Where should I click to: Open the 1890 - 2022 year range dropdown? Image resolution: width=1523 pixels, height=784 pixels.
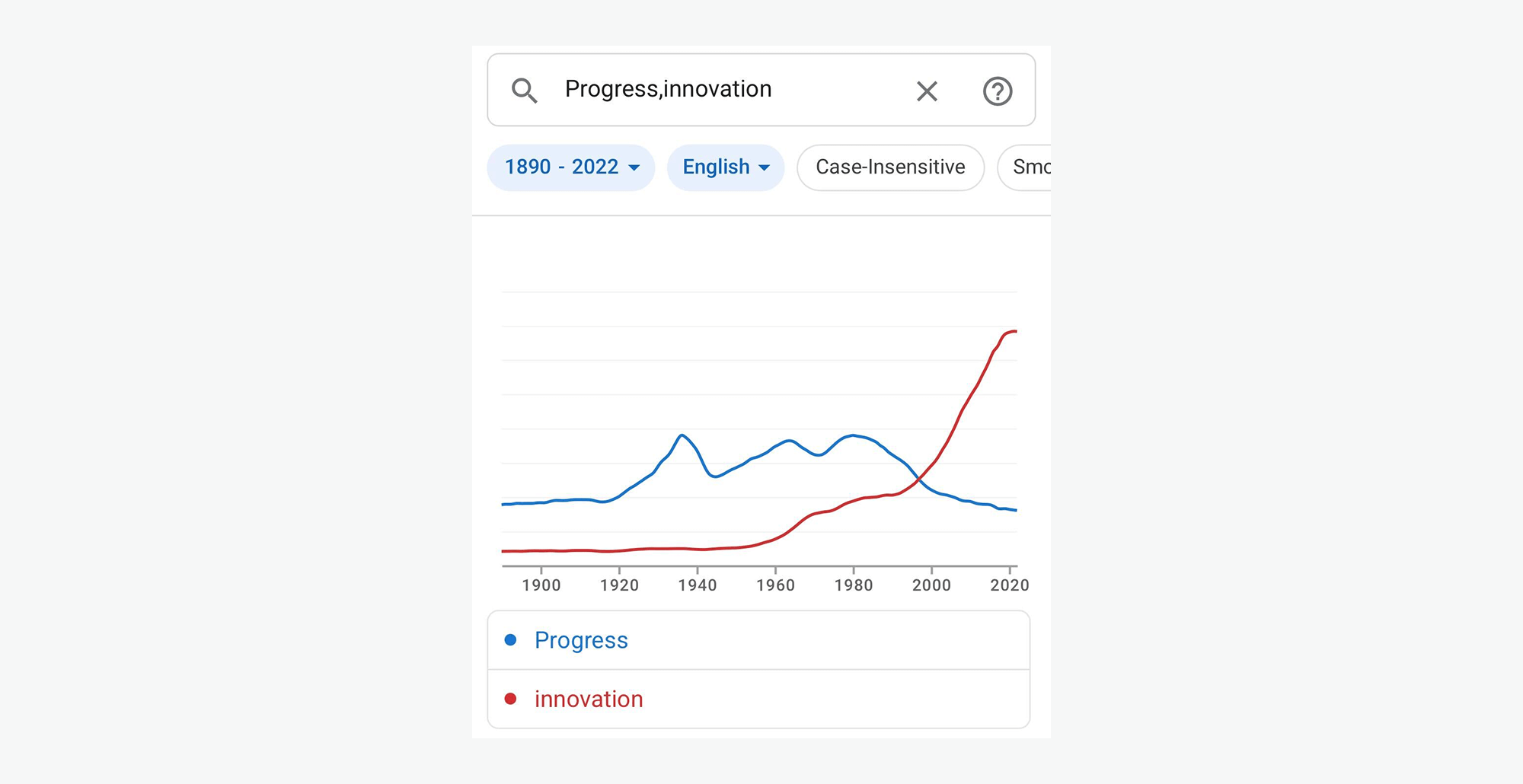pyautogui.click(x=562, y=167)
